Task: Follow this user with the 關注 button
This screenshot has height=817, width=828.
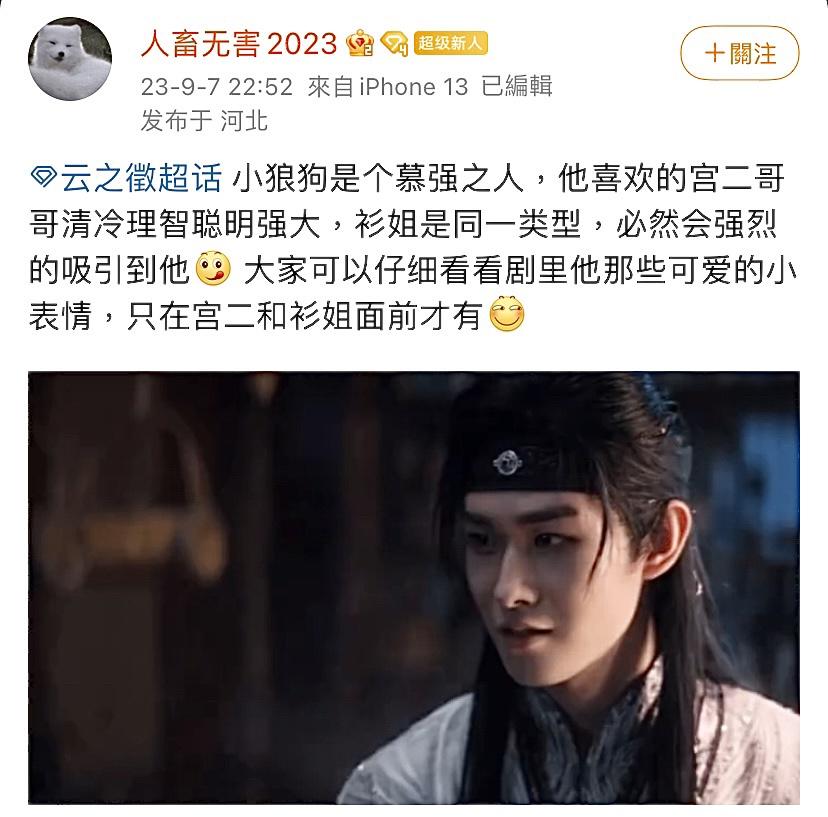Action: pos(740,53)
